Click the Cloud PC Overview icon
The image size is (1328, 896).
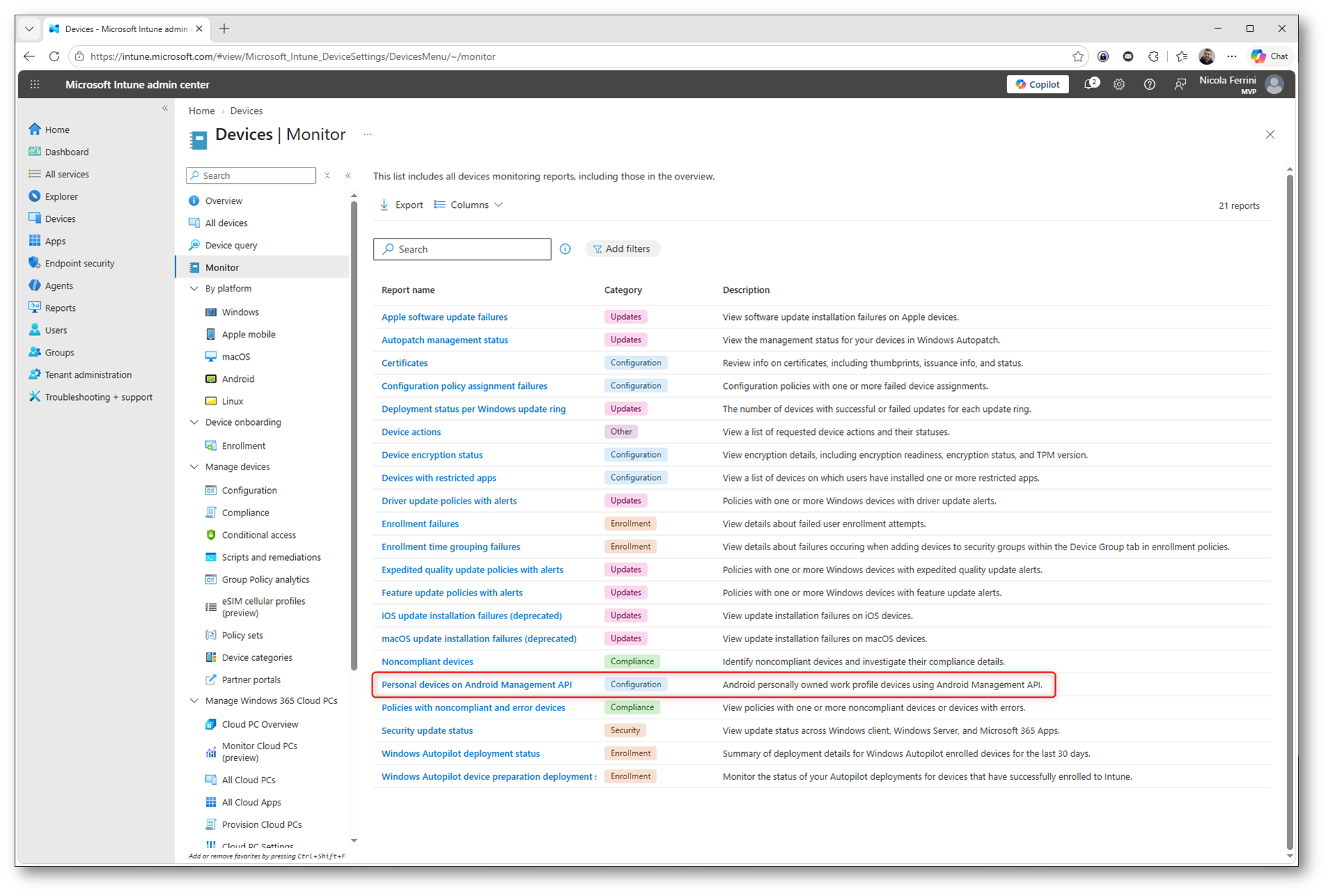[211, 724]
